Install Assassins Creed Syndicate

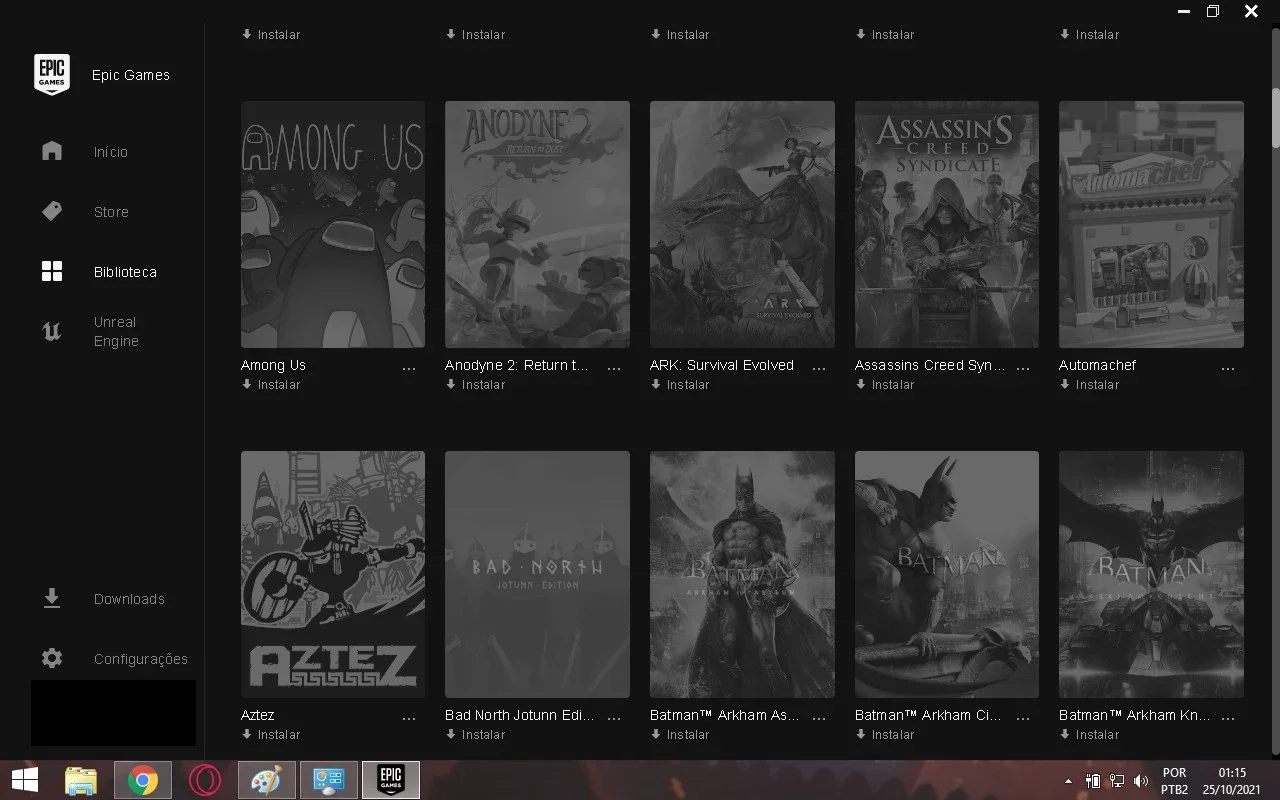tap(885, 385)
